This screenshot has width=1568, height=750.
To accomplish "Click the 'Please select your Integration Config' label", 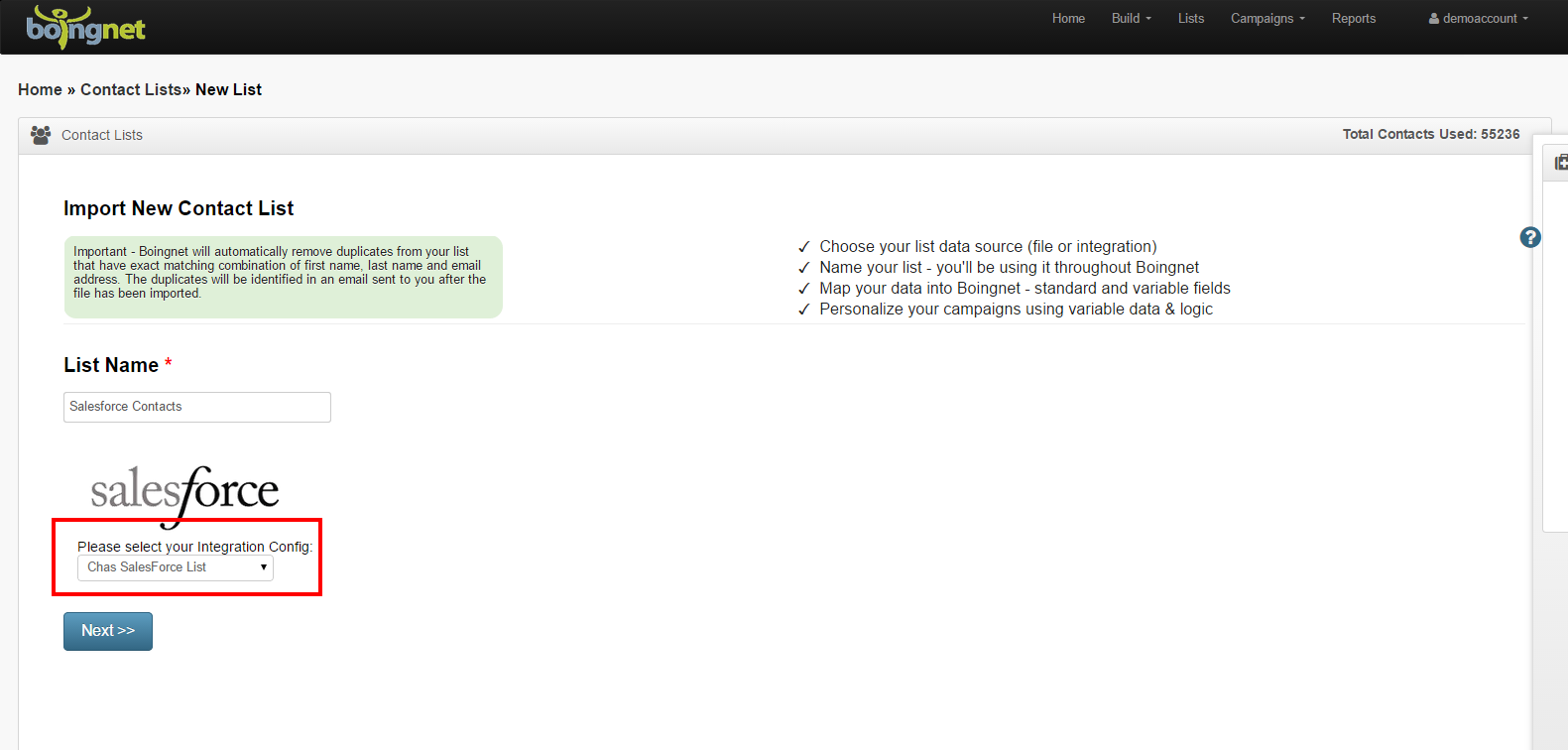I will tap(195, 547).
